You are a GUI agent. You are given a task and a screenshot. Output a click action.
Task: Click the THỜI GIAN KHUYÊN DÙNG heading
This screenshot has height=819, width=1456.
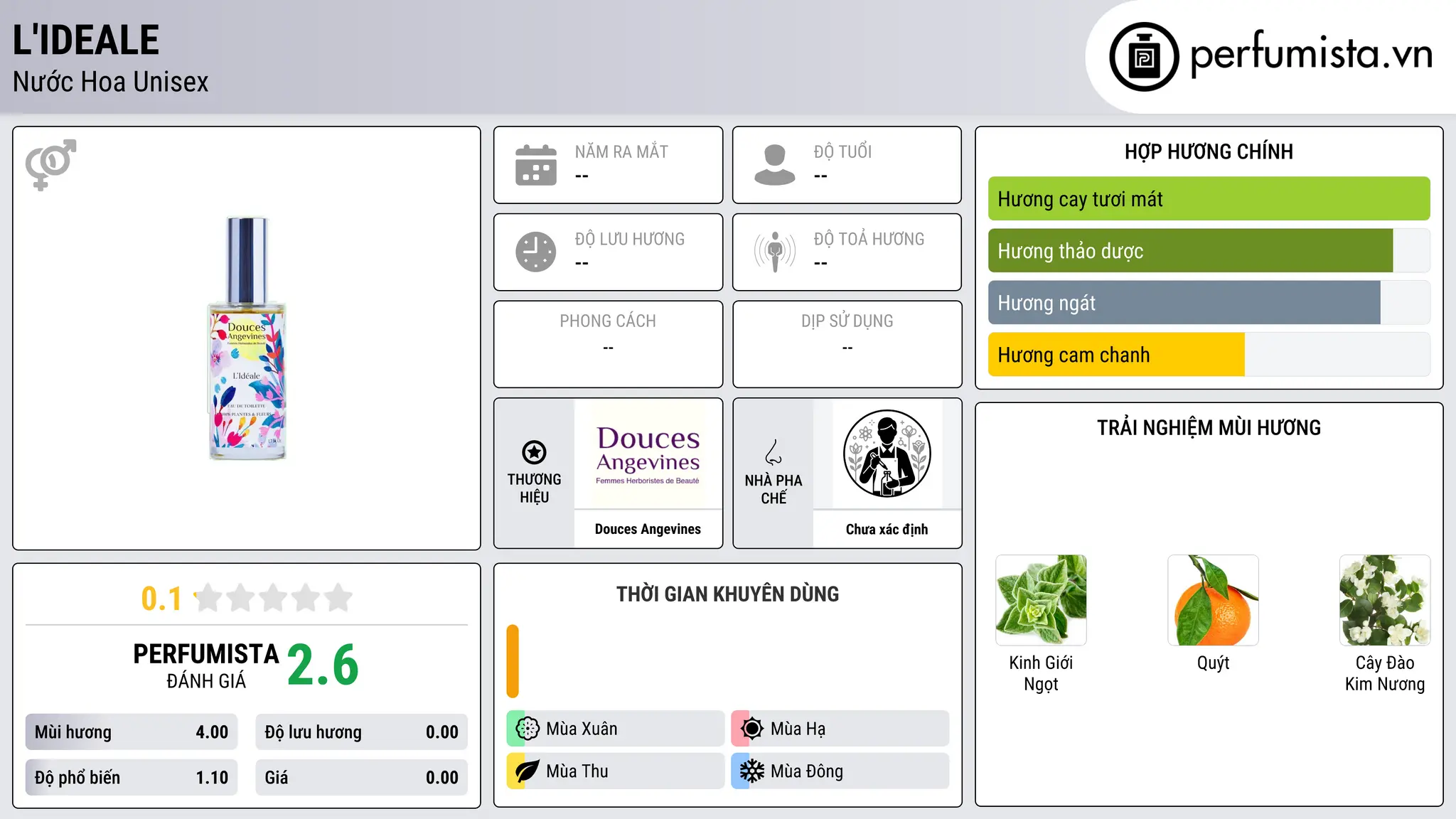point(727,594)
